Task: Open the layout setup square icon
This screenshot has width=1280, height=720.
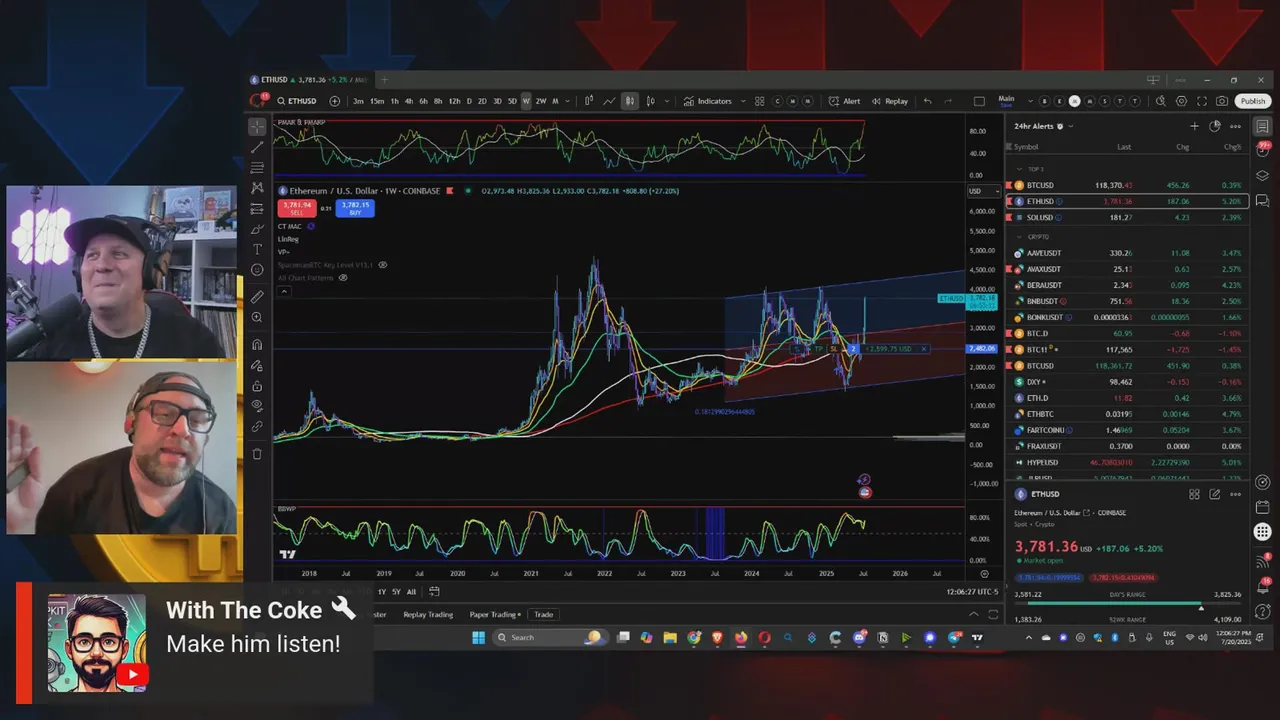Action: 979,101
